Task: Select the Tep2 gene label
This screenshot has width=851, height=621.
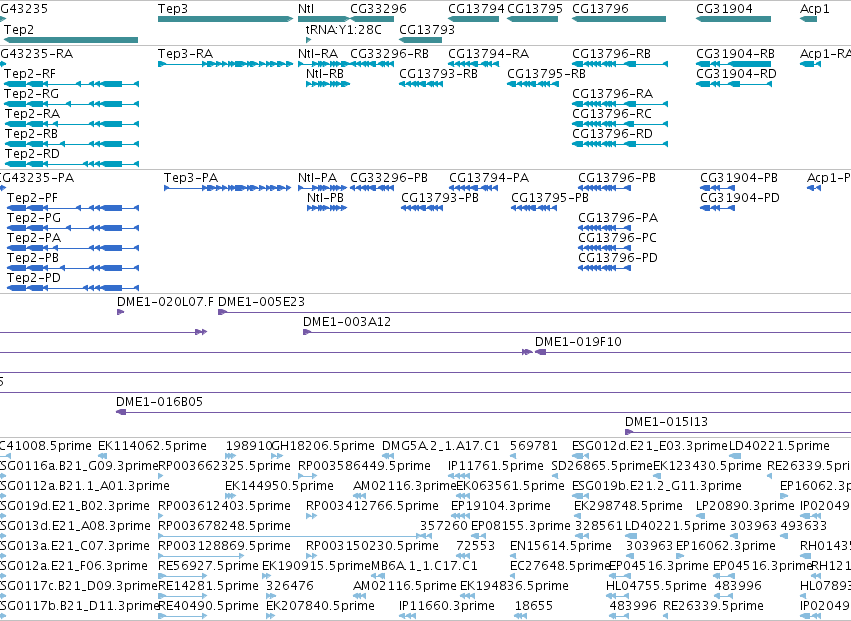Action: tap(19, 29)
